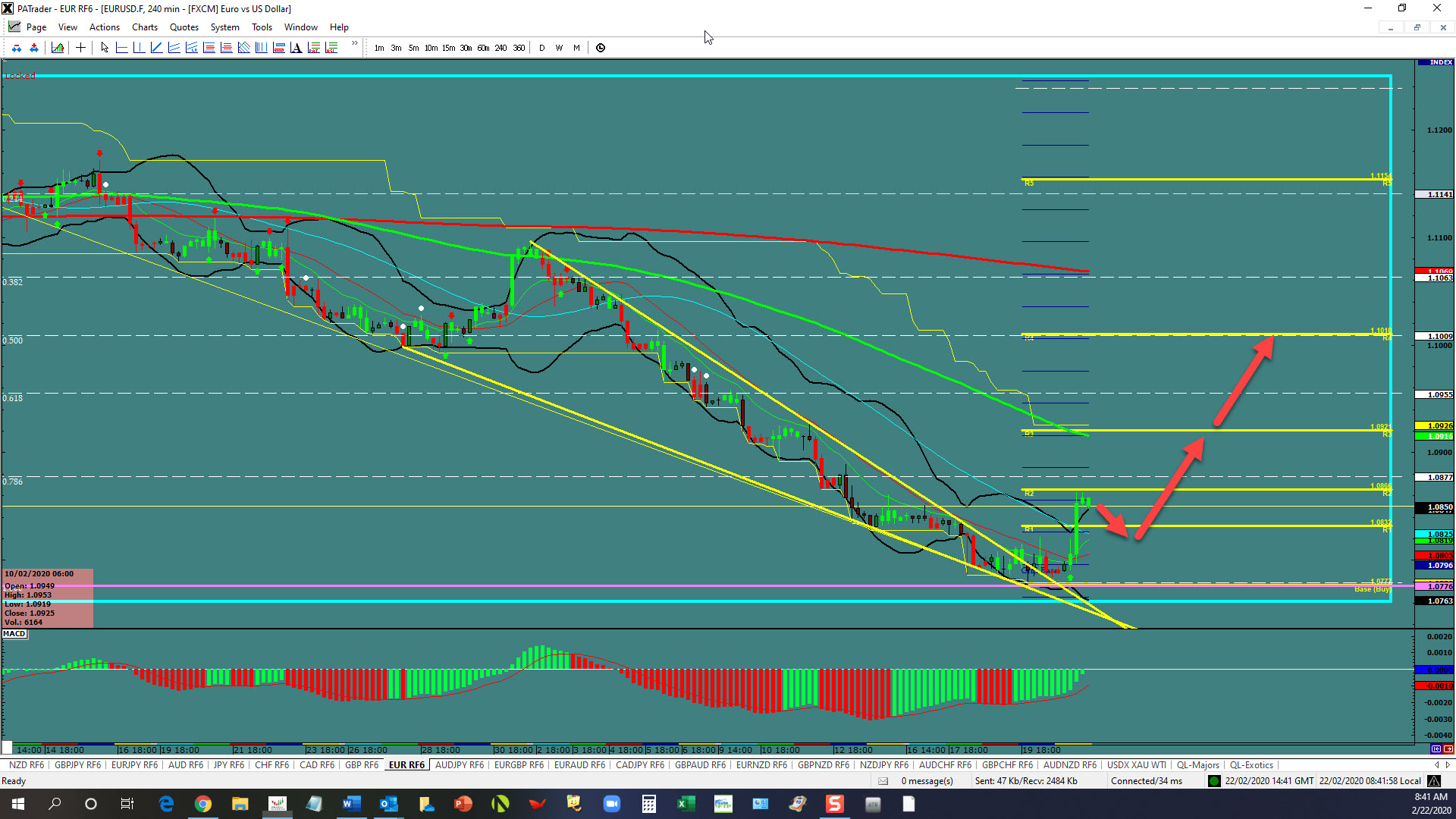The image size is (1456, 819).
Task: Open the Actions menu
Action: tap(105, 27)
